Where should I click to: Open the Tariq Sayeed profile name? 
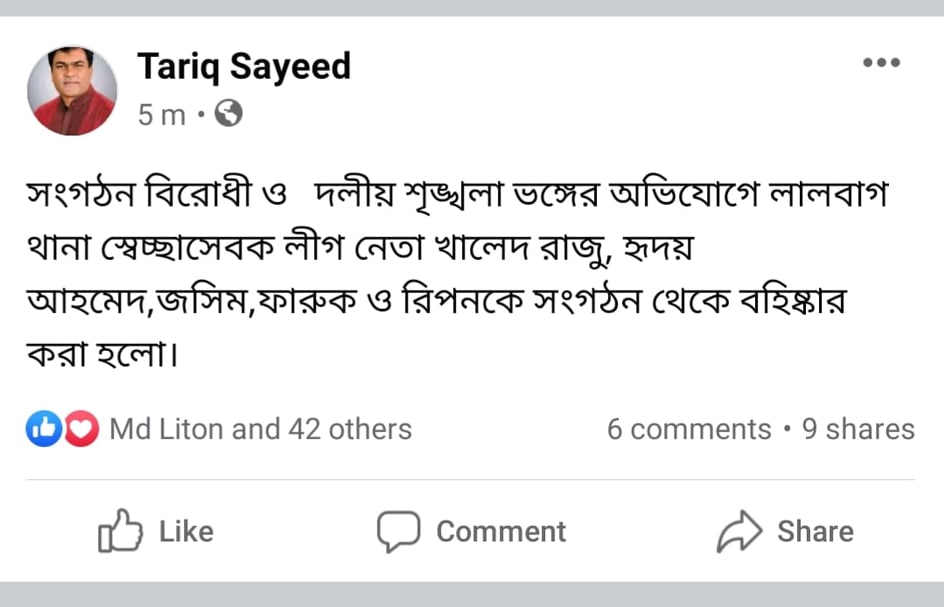pyautogui.click(x=244, y=67)
